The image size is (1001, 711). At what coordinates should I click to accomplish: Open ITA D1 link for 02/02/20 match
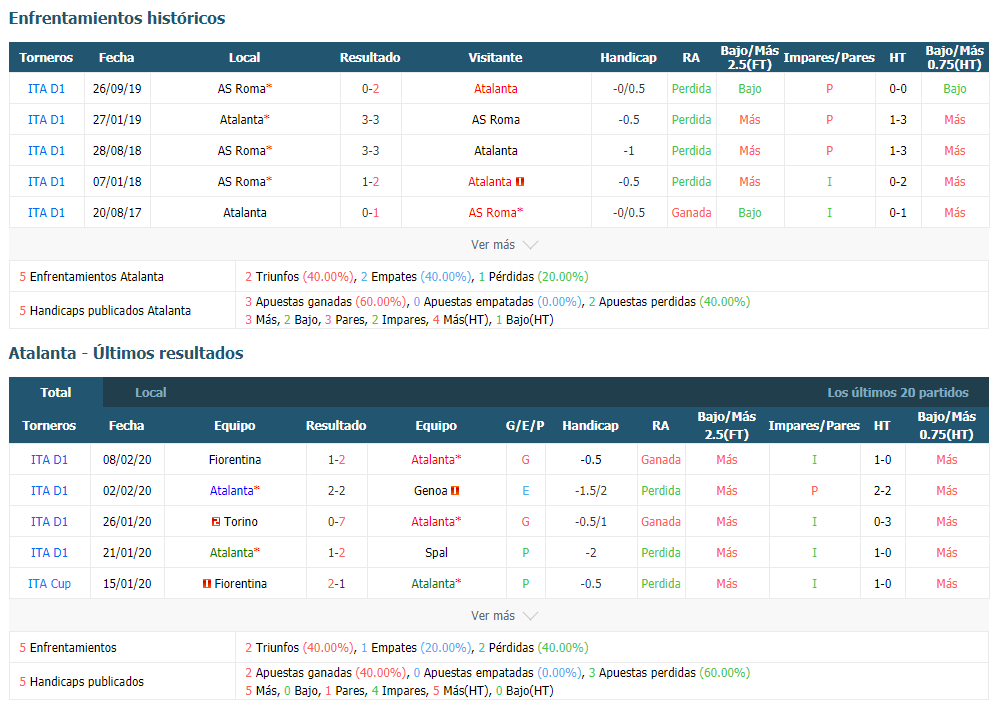[49, 490]
